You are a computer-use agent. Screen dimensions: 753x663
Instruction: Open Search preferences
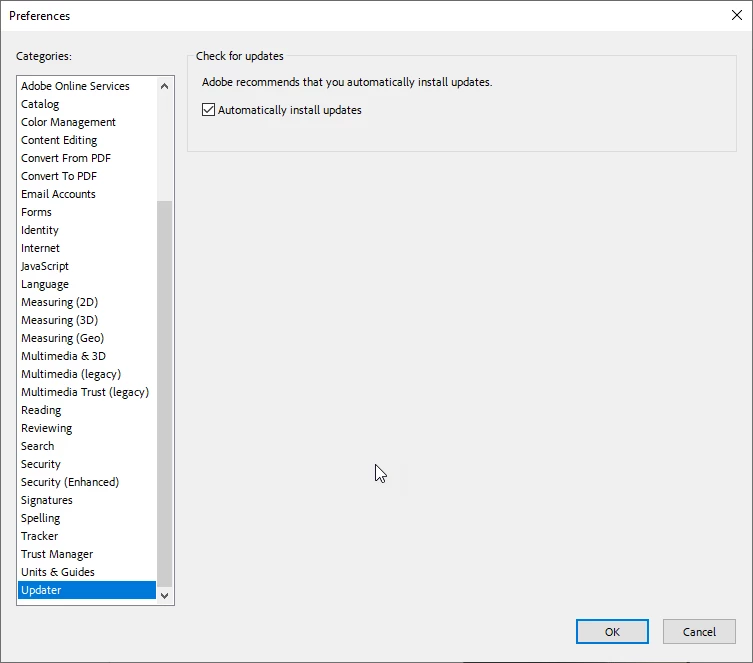click(87, 446)
